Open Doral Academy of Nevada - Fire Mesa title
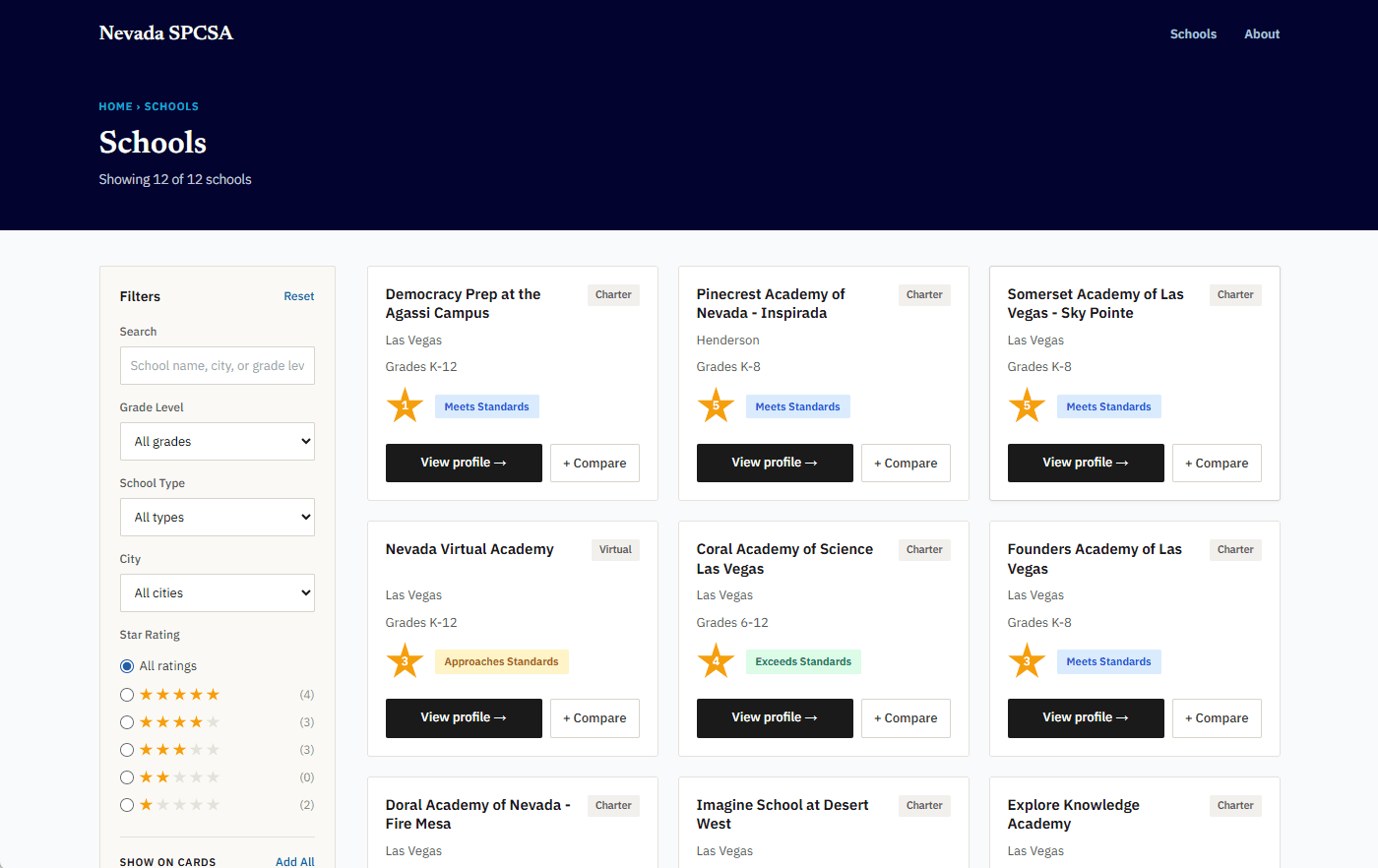The image size is (1378, 868). click(478, 814)
